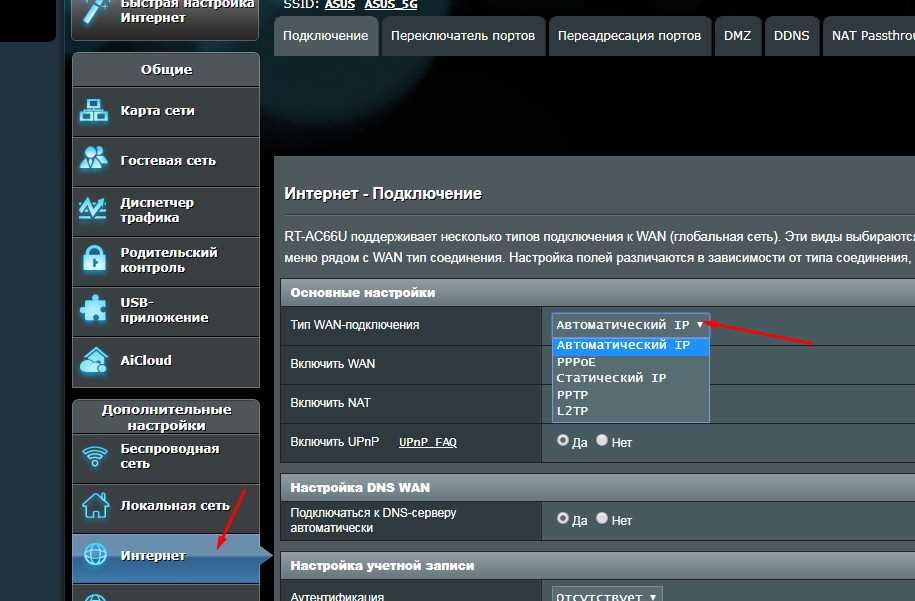Click the Диспетчер трафика graph icon
The image size is (915, 601).
tap(93, 209)
